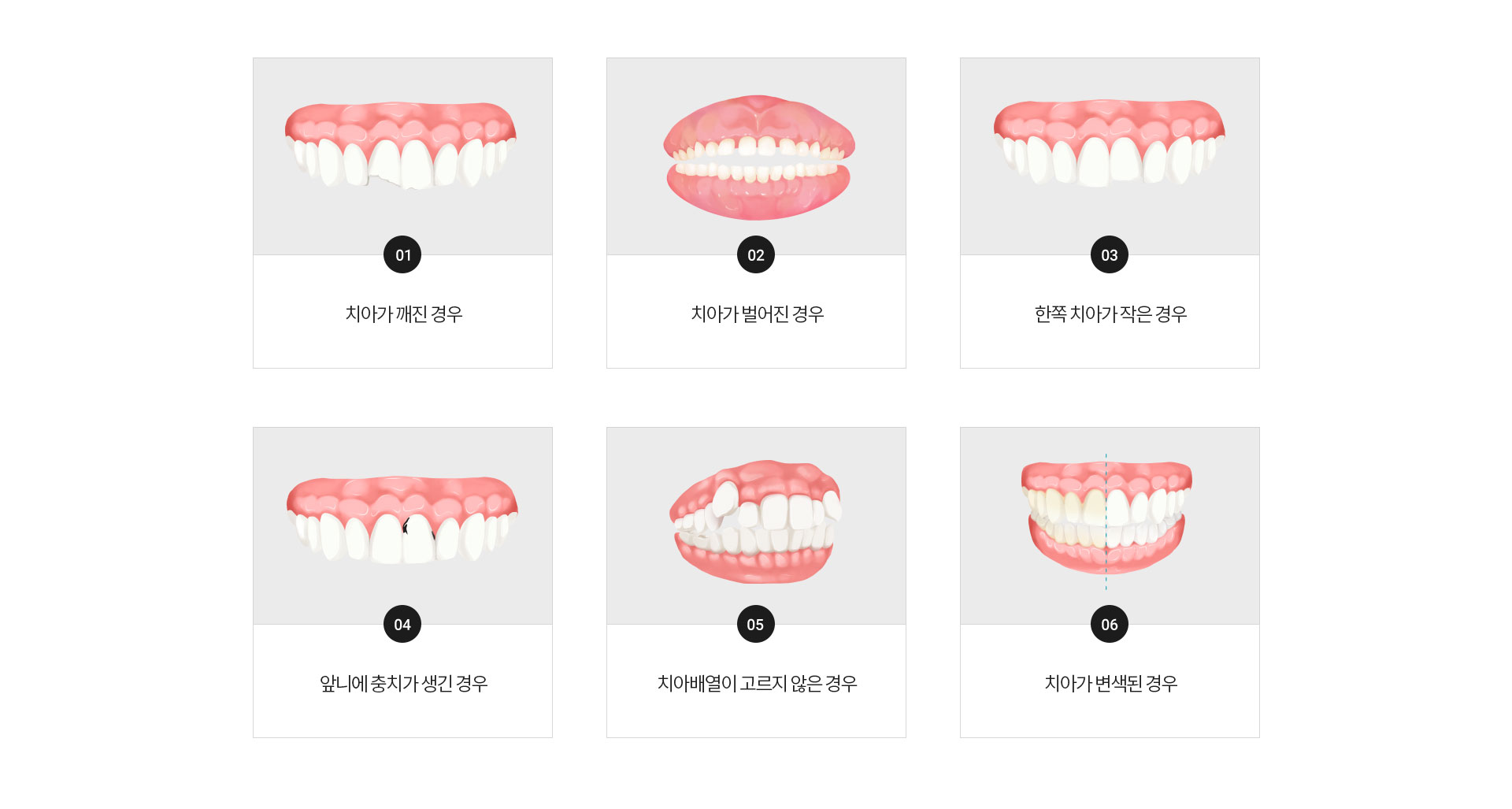Select the '치아가 변색된 경우' label
The height and width of the screenshot is (809, 1512).
click(1110, 683)
